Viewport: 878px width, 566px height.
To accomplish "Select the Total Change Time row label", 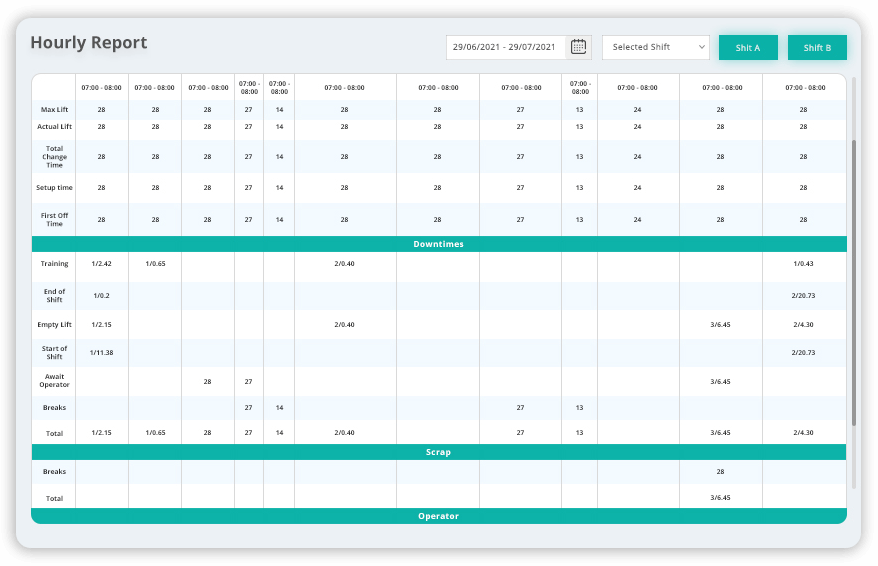I will click(x=54, y=157).
